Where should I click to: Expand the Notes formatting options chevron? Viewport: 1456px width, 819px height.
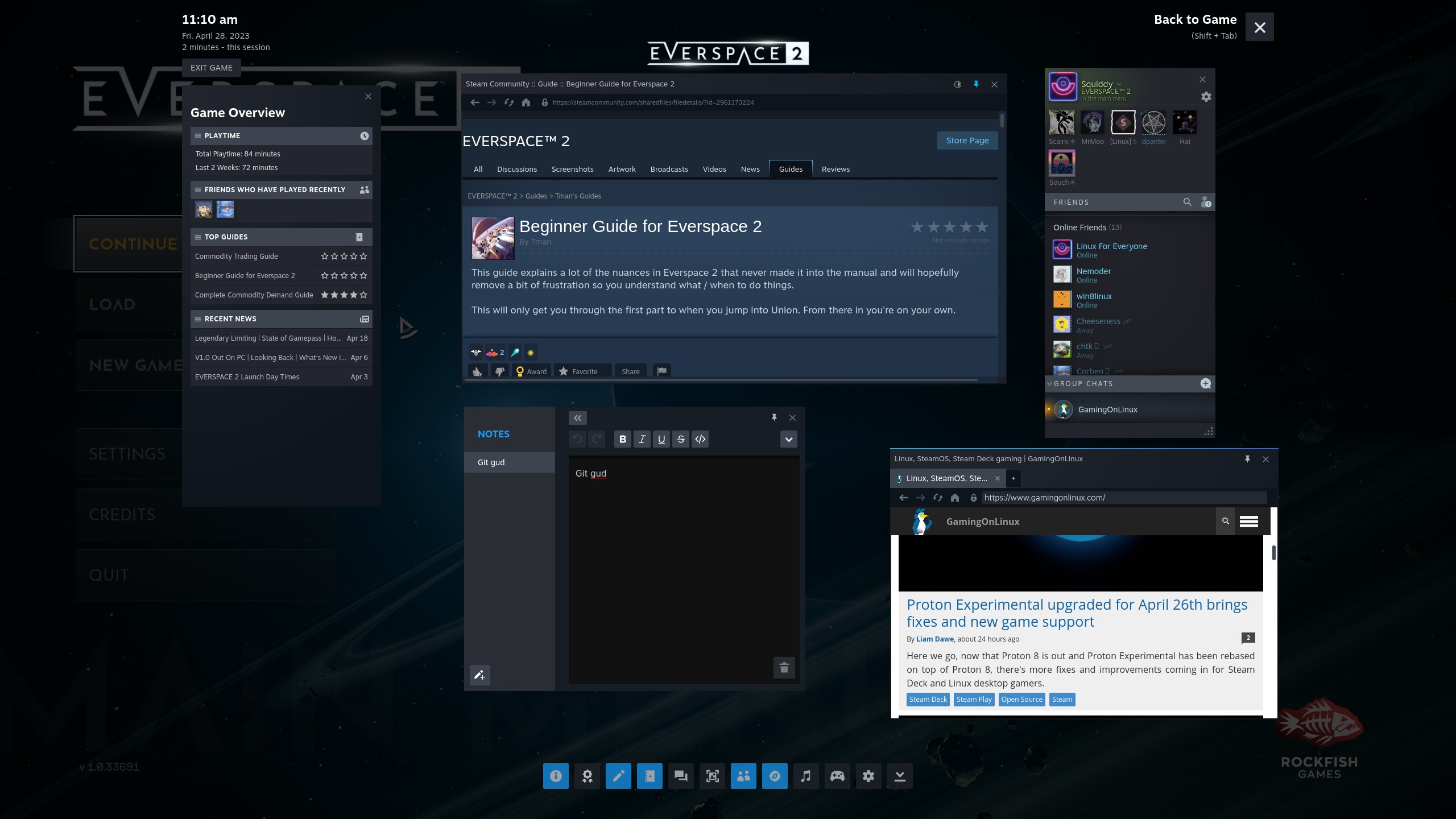(788, 439)
